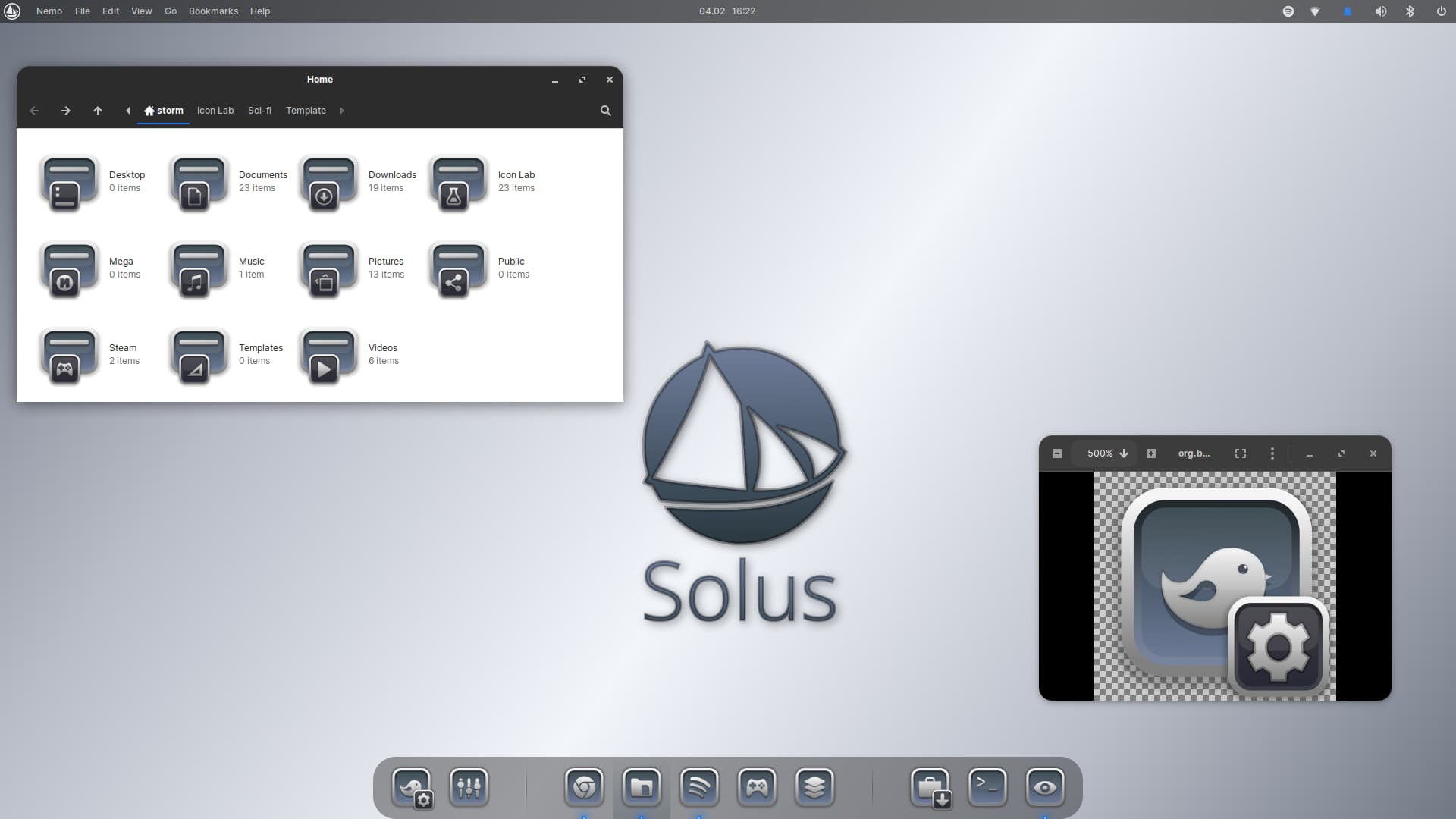
Task: Open the power session menu
Action: pyautogui.click(x=1441, y=11)
